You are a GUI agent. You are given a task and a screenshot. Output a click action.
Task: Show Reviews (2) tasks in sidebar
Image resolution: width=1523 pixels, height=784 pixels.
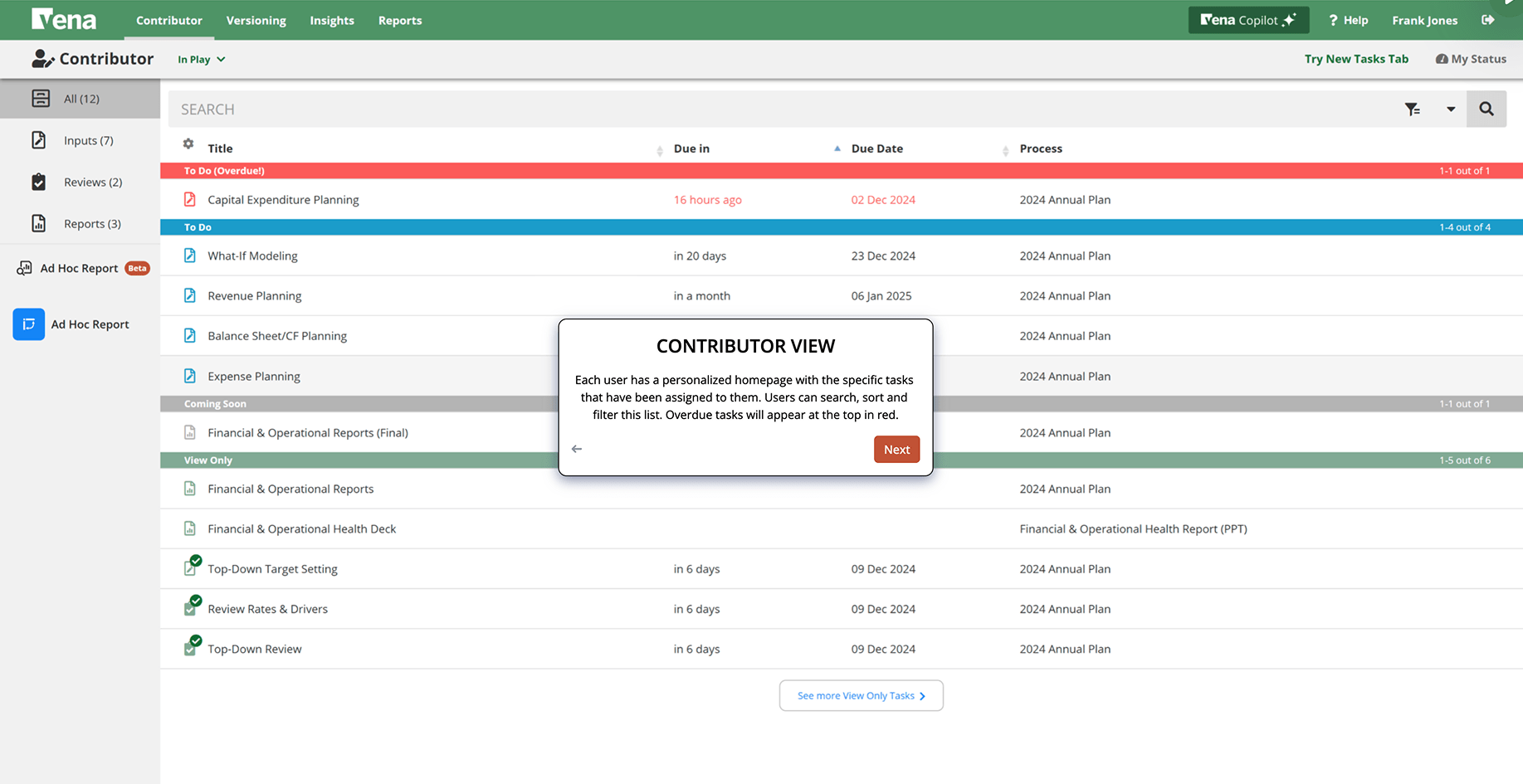[x=92, y=182]
